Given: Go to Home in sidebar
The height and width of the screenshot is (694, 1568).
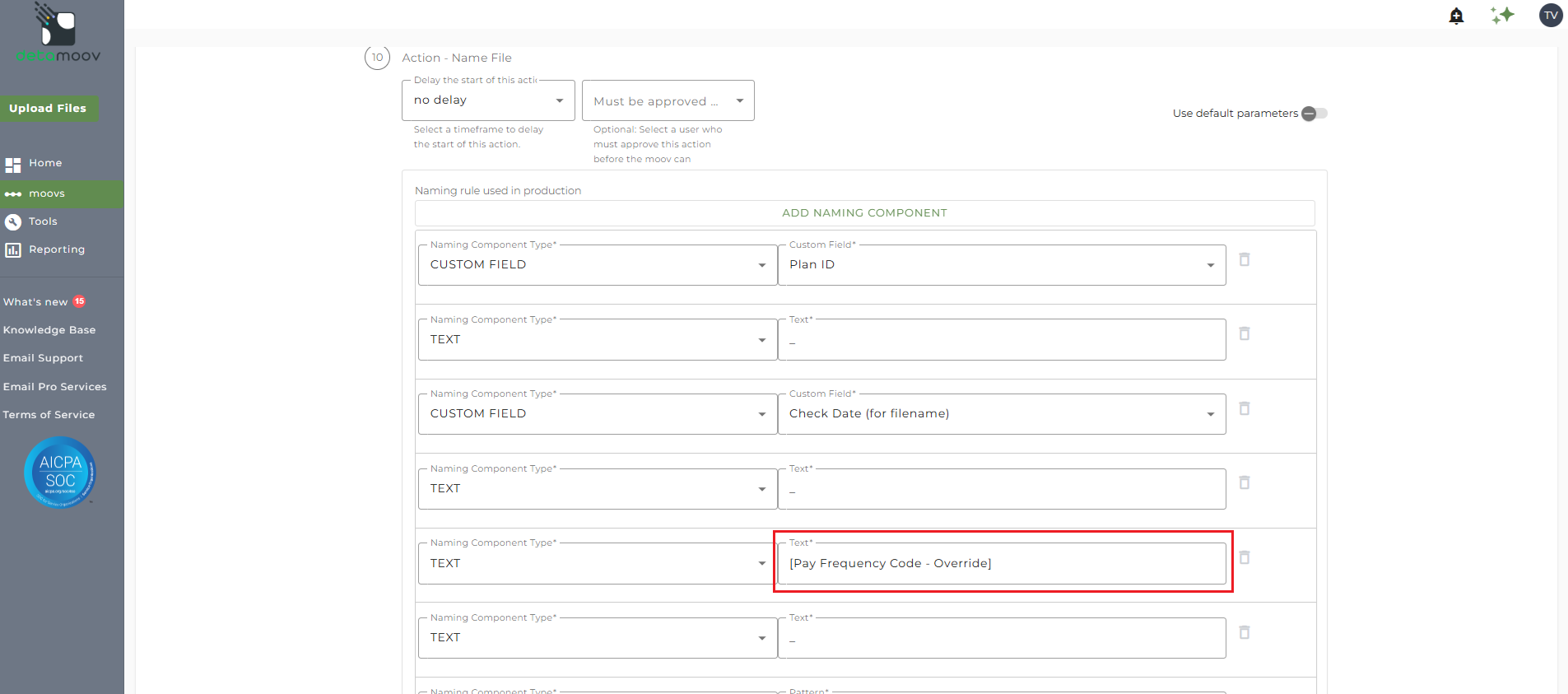Looking at the screenshot, I should tap(45, 163).
